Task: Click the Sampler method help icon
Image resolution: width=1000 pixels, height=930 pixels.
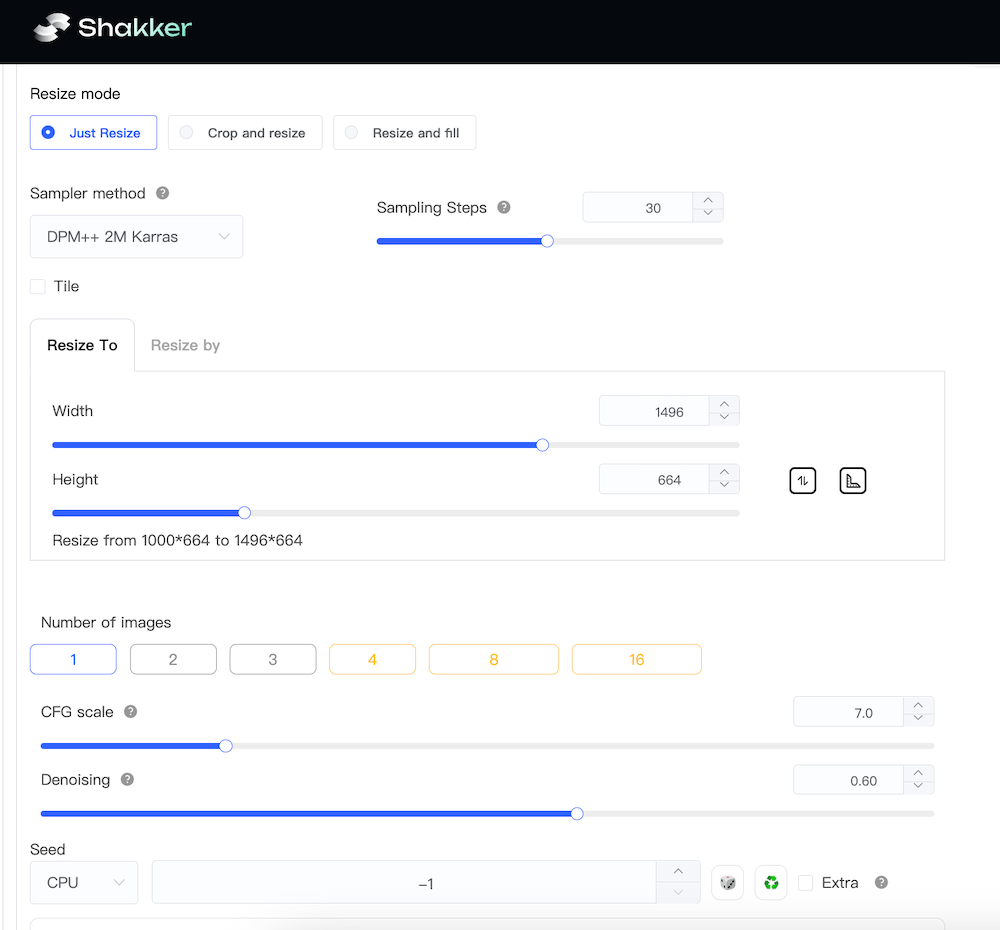Action: [163, 193]
